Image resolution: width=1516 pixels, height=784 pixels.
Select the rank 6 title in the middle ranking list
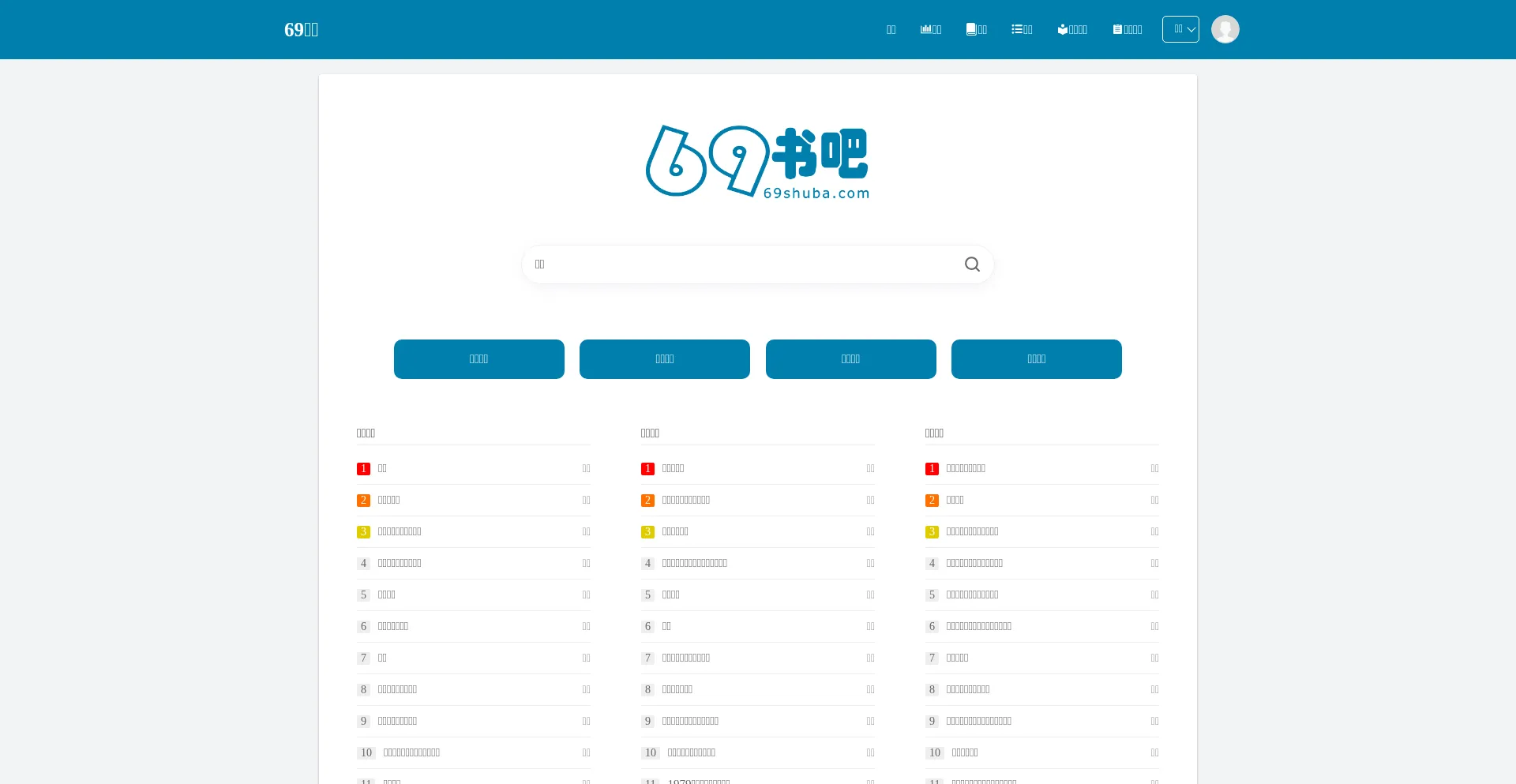(x=666, y=626)
